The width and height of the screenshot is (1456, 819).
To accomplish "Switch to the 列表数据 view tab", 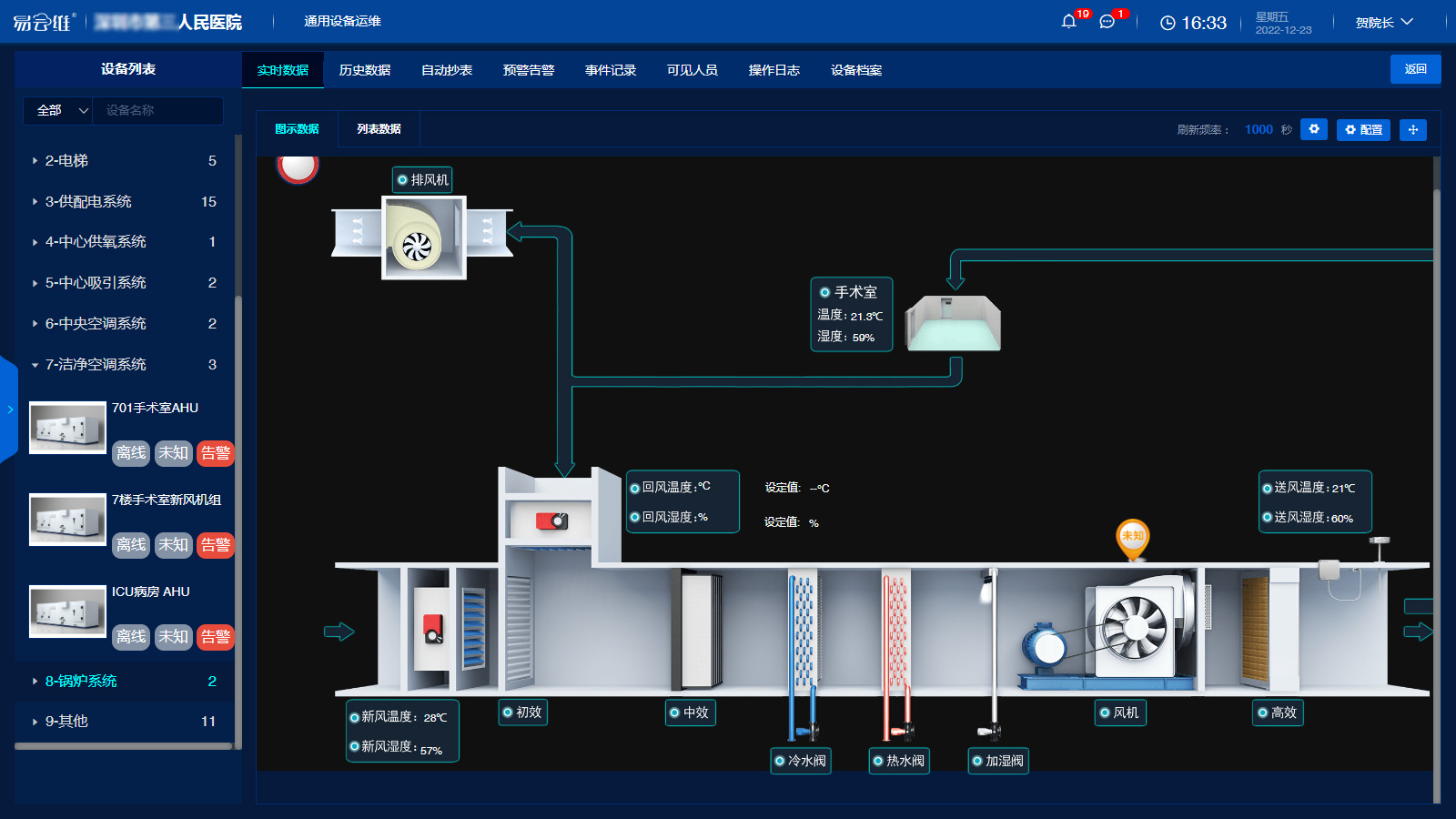I will pos(379,129).
